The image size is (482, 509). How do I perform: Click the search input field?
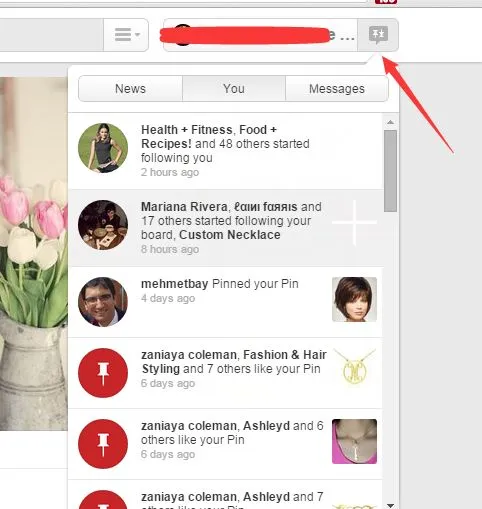[52, 35]
